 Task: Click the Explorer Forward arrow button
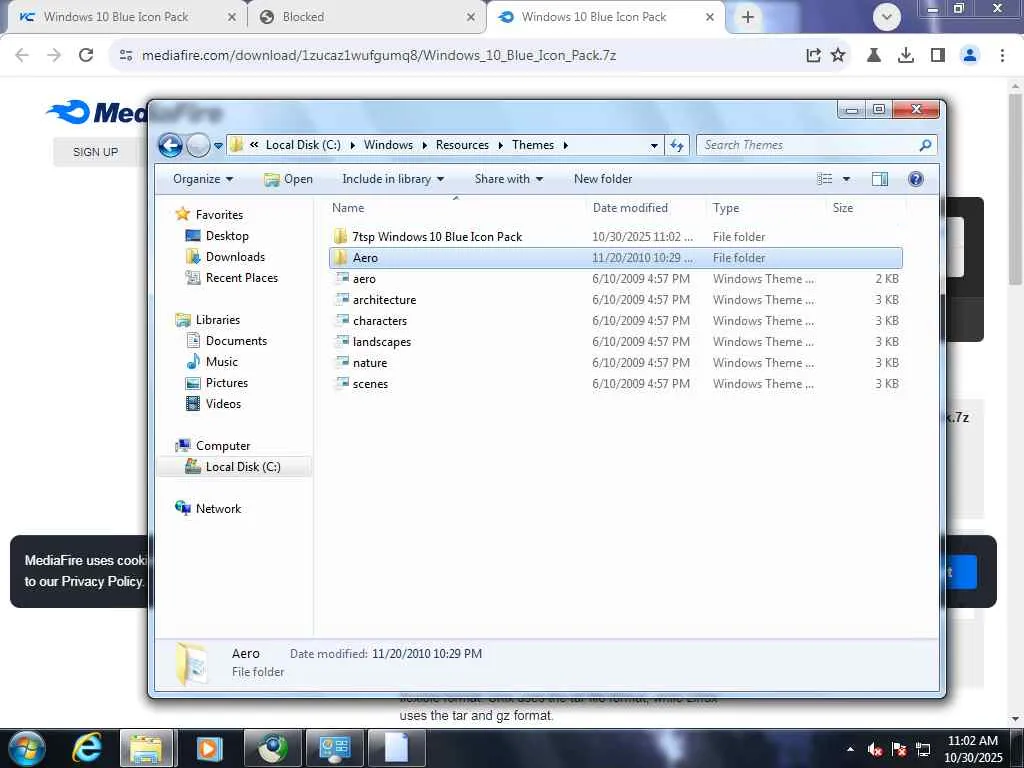198,145
